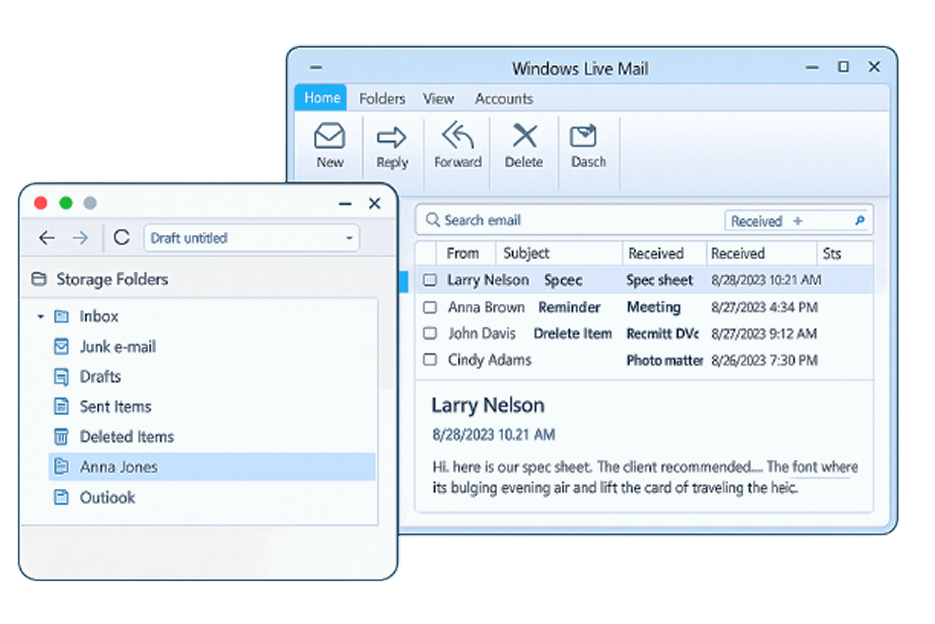Click the New email envelope icon
The image size is (935, 624).
coord(329,136)
